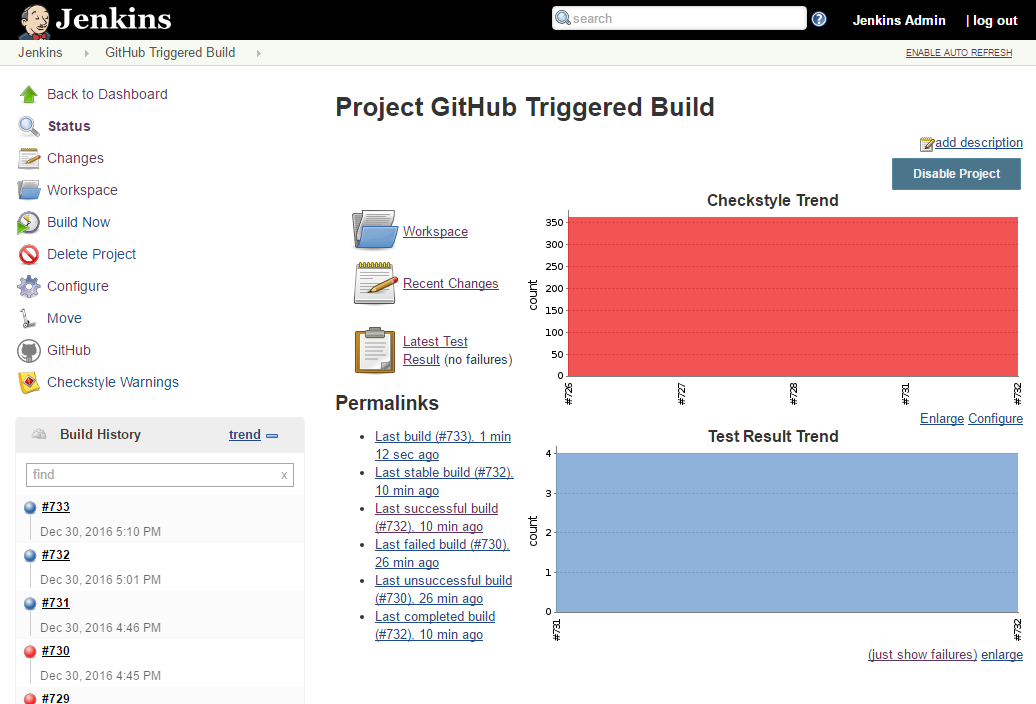Click the green Back to Dashboard arrow
The width and height of the screenshot is (1036, 704).
(x=30, y=94)
